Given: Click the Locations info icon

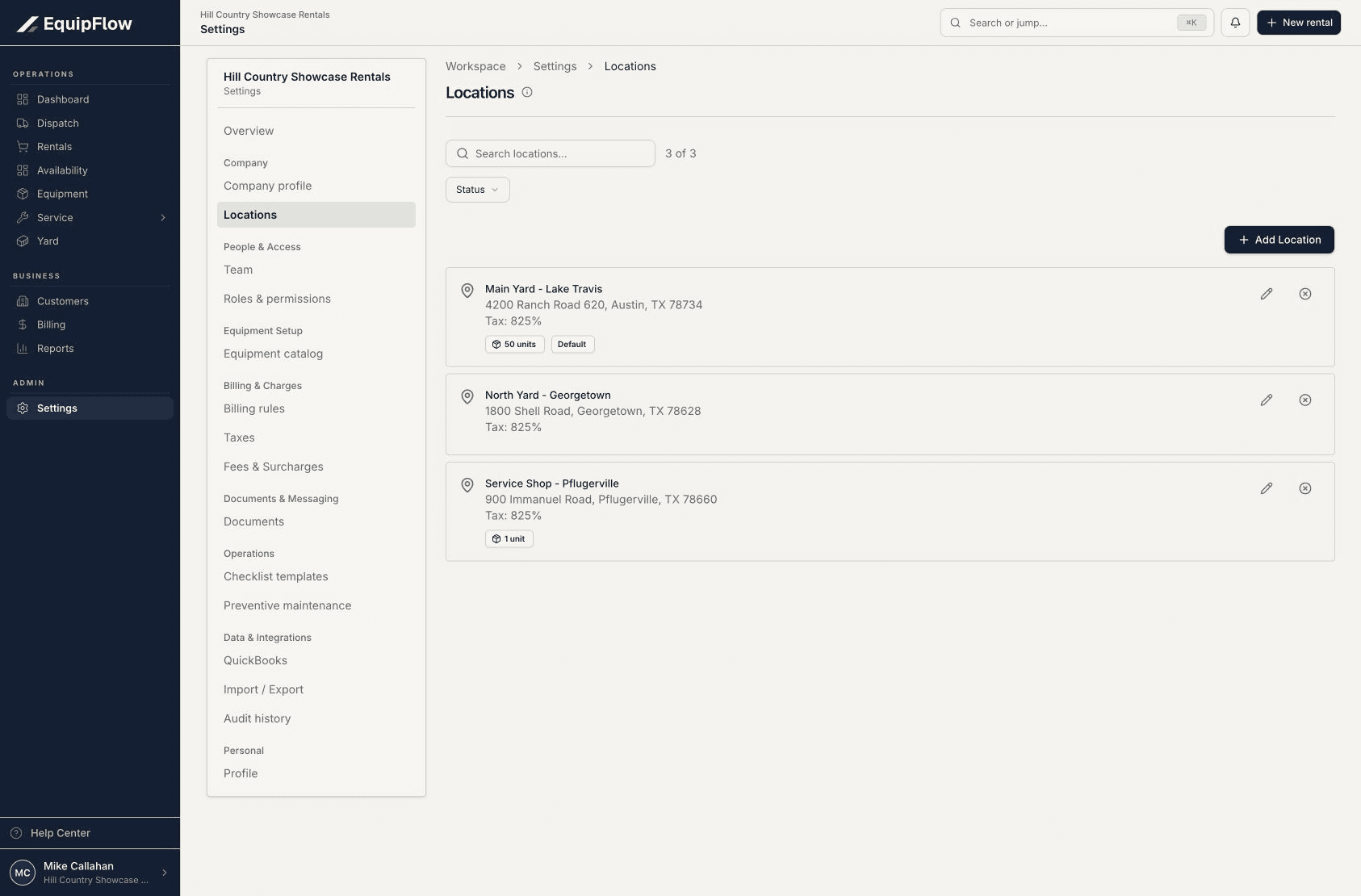Looking at the screenshot, I should (x=527, y=92).
